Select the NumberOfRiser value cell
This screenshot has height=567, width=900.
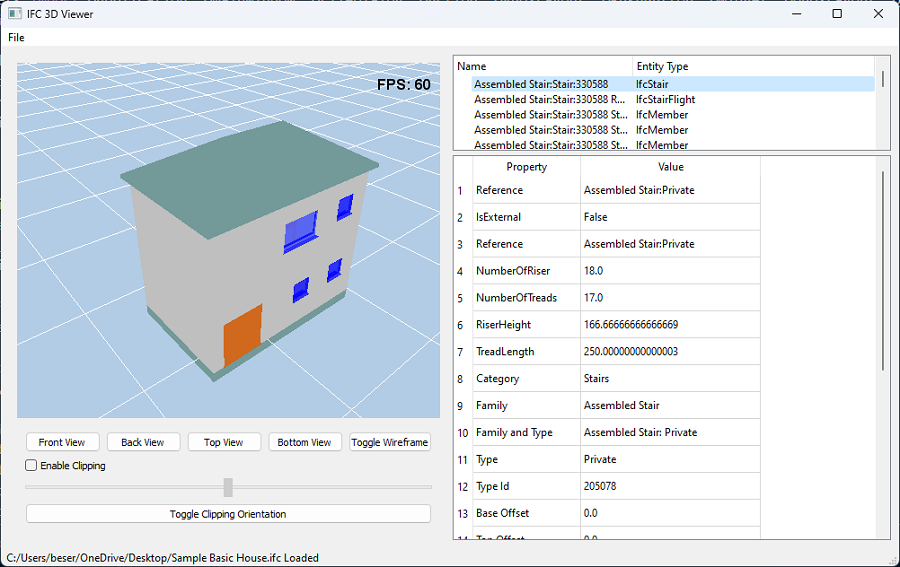[670, 271]
